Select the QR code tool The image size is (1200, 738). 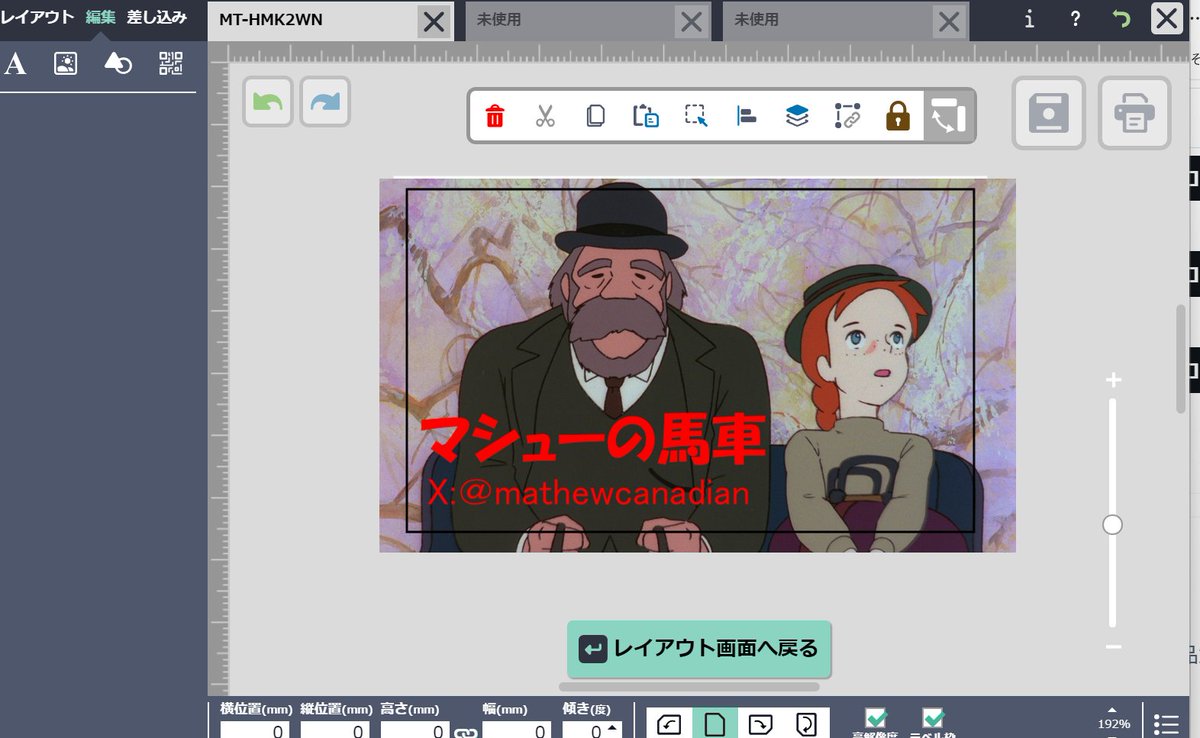coord(171,65)
